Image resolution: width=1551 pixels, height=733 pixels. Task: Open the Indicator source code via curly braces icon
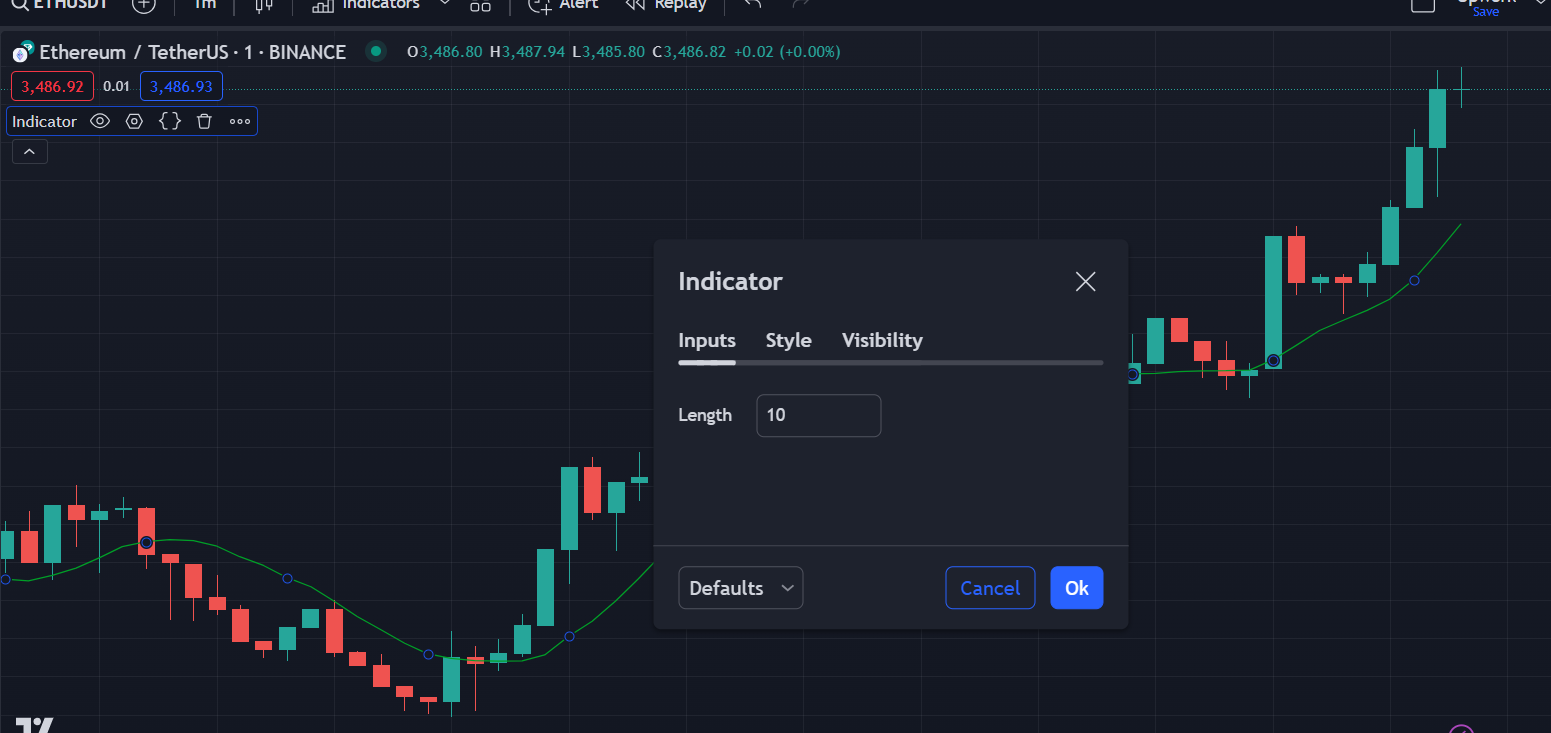click(169, 120)
